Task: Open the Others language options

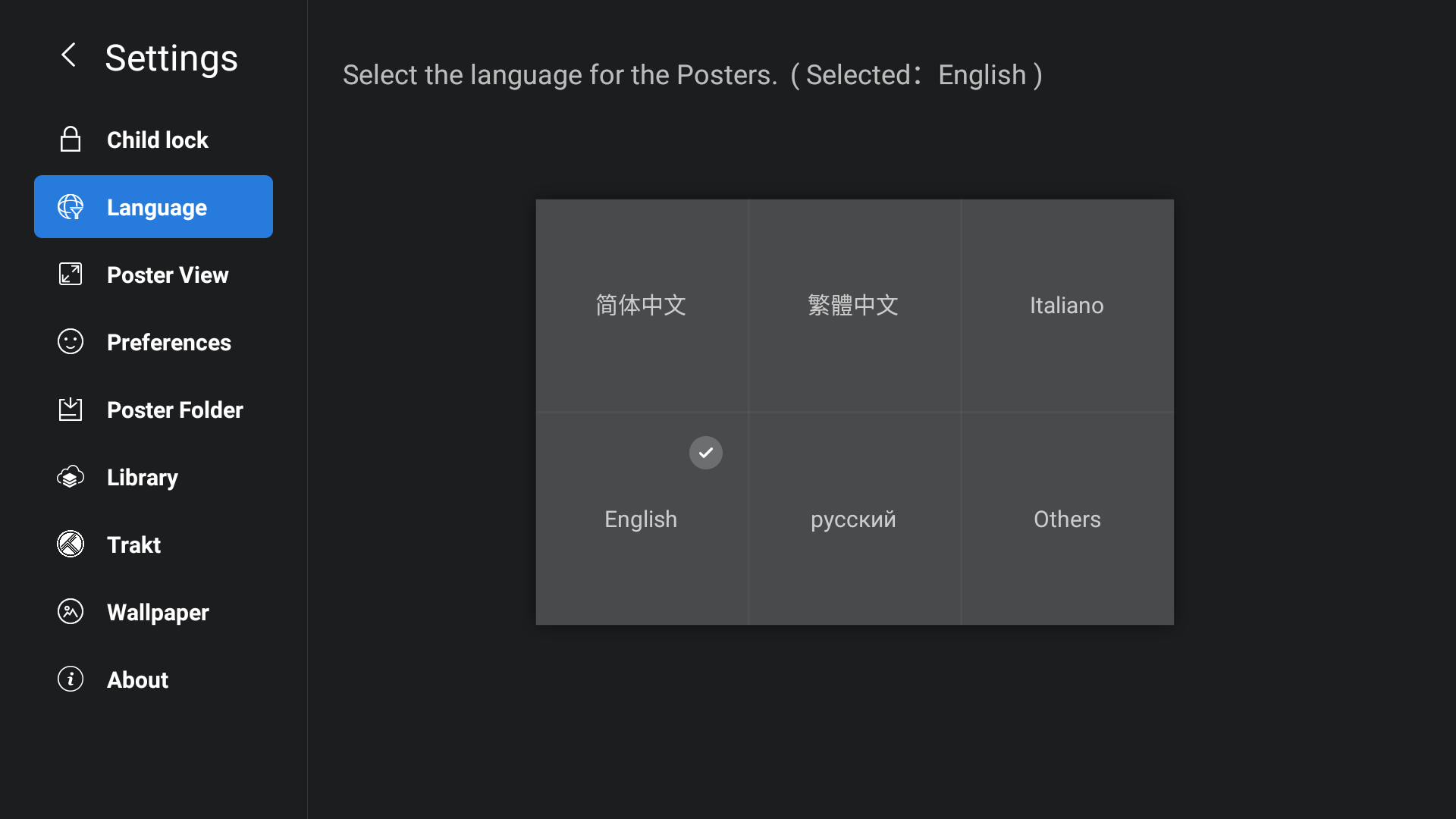Action: click(x=1067, y=519)
